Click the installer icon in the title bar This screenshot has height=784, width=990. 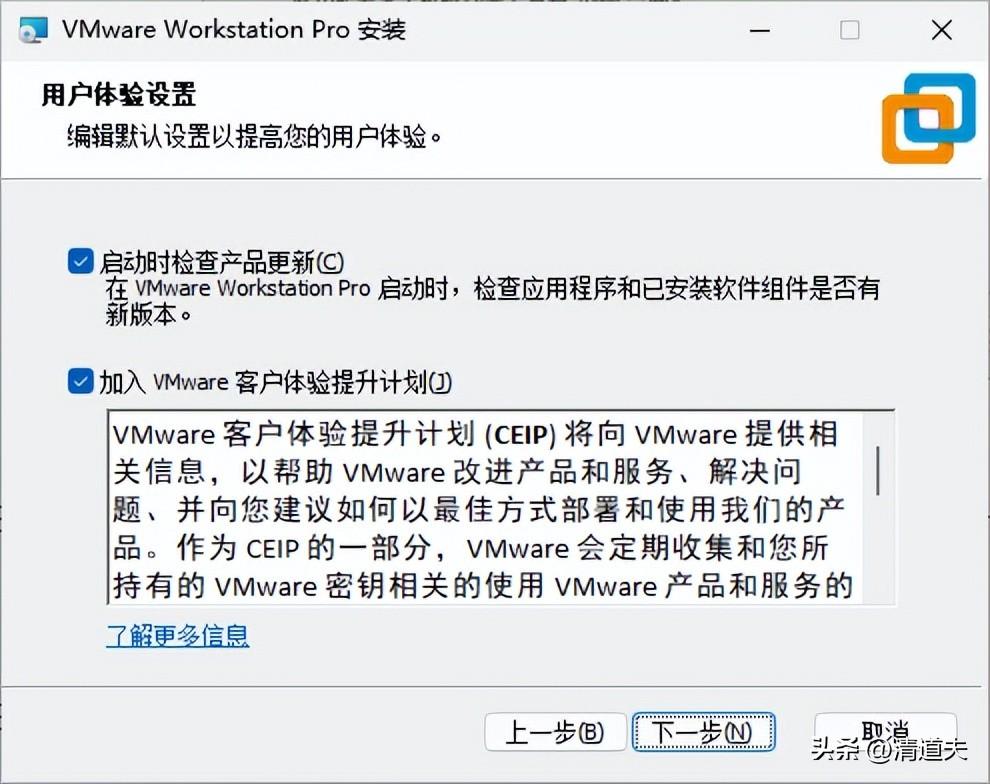point(33,30)
